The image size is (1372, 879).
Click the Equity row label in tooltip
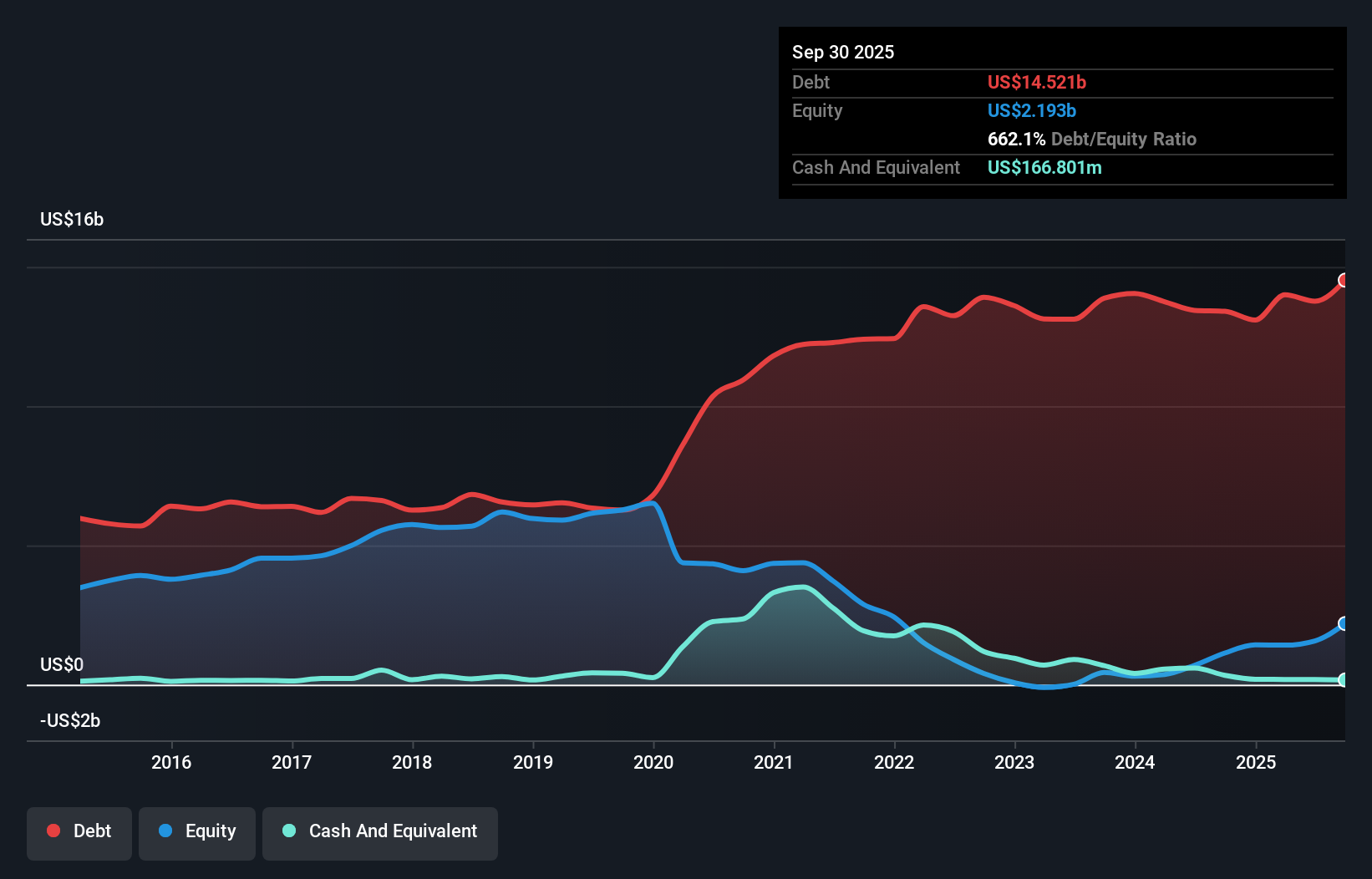(x=817, y=111)
